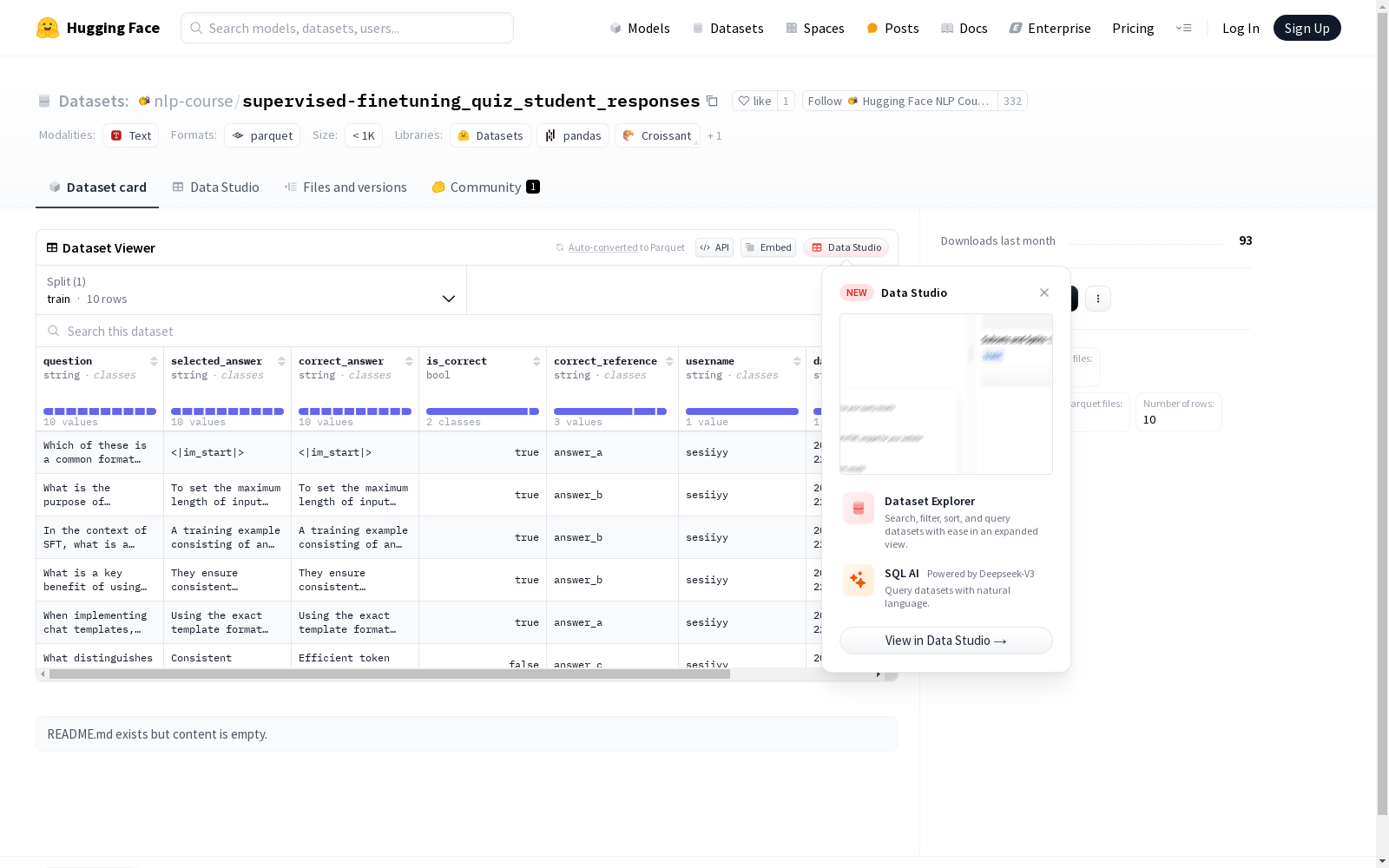1389x868 pixels.
Task: Click the Text modality tag
Action: 130,135
